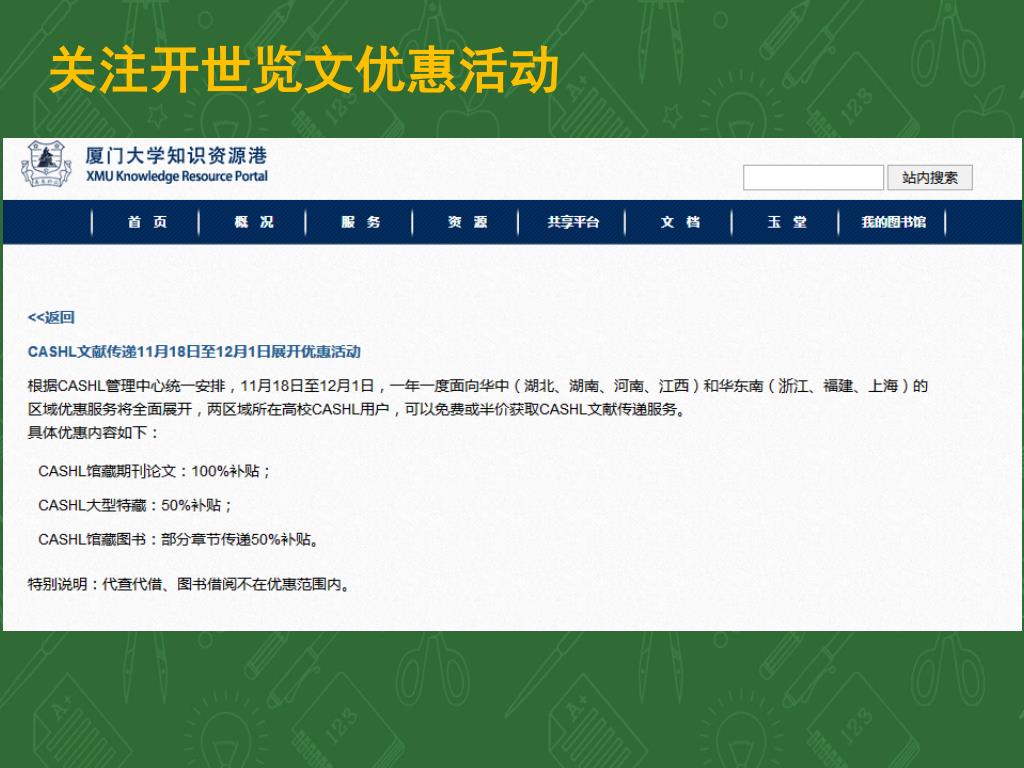
Task: Click the line CASHL大型特藏：50%补贴
Action: pos(135,505)
